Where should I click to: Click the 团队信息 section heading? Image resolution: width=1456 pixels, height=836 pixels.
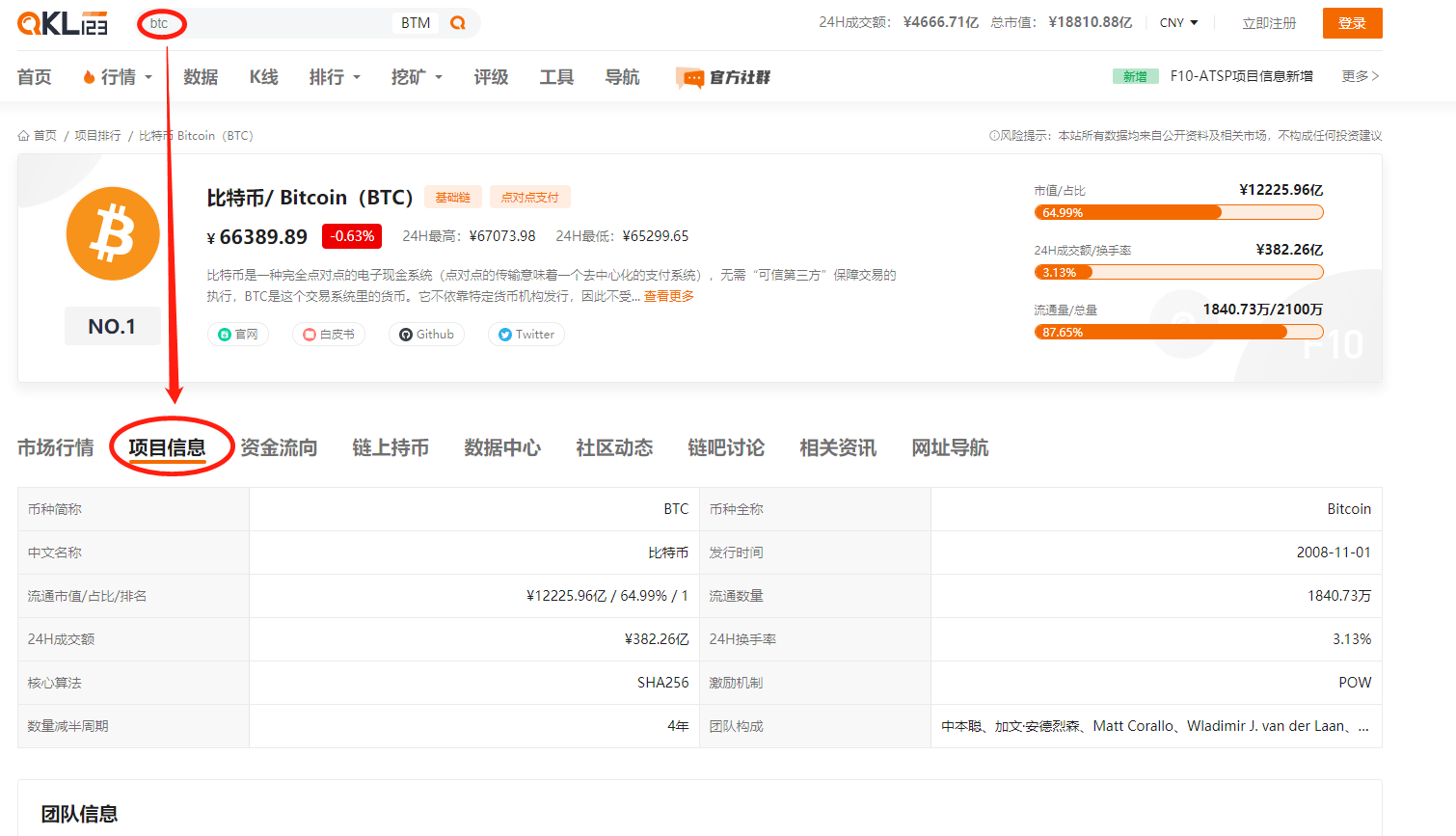pyautogui.click(x=79, y=814)
